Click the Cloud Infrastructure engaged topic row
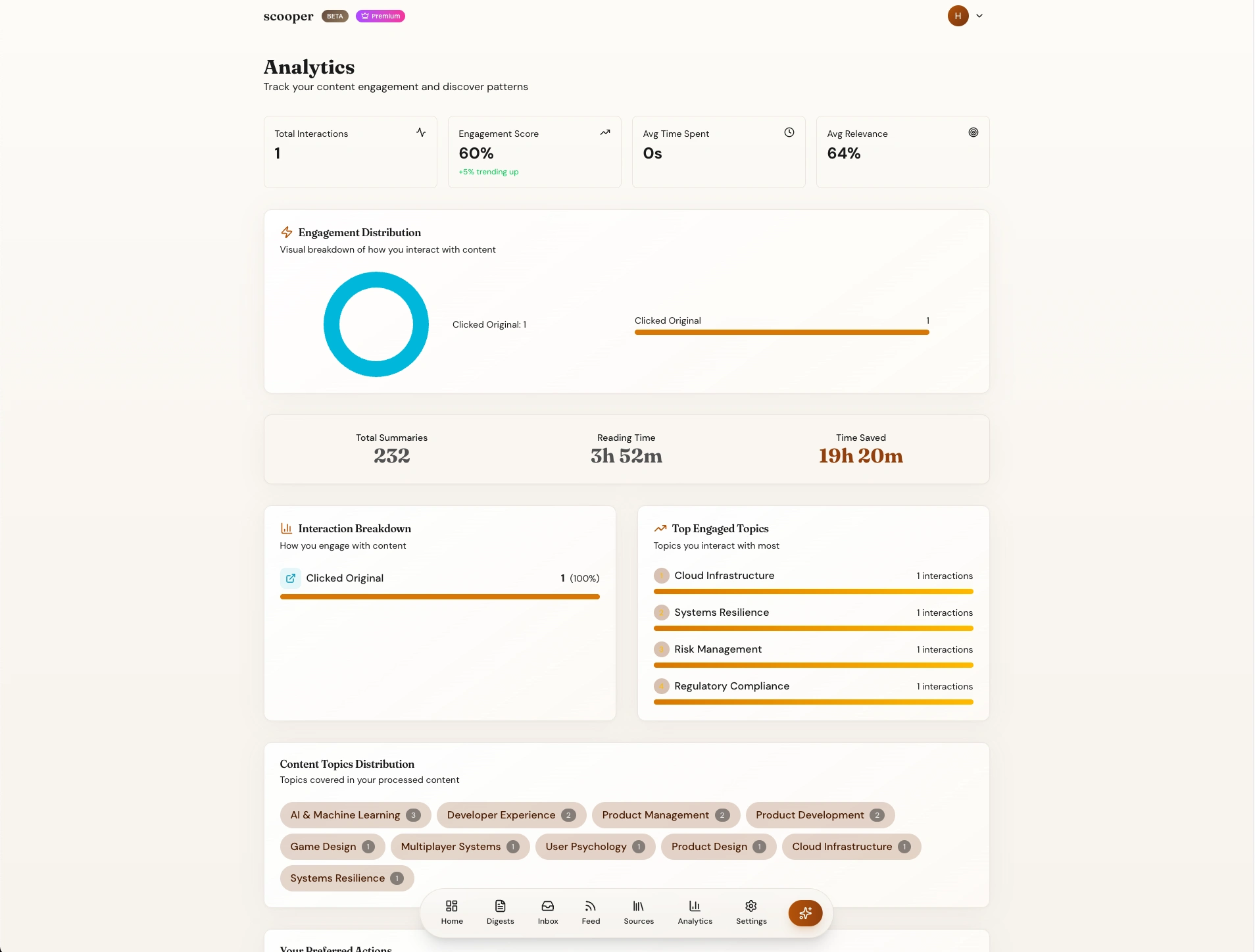This screenshot has height=952, width=1255. (813, 576)
